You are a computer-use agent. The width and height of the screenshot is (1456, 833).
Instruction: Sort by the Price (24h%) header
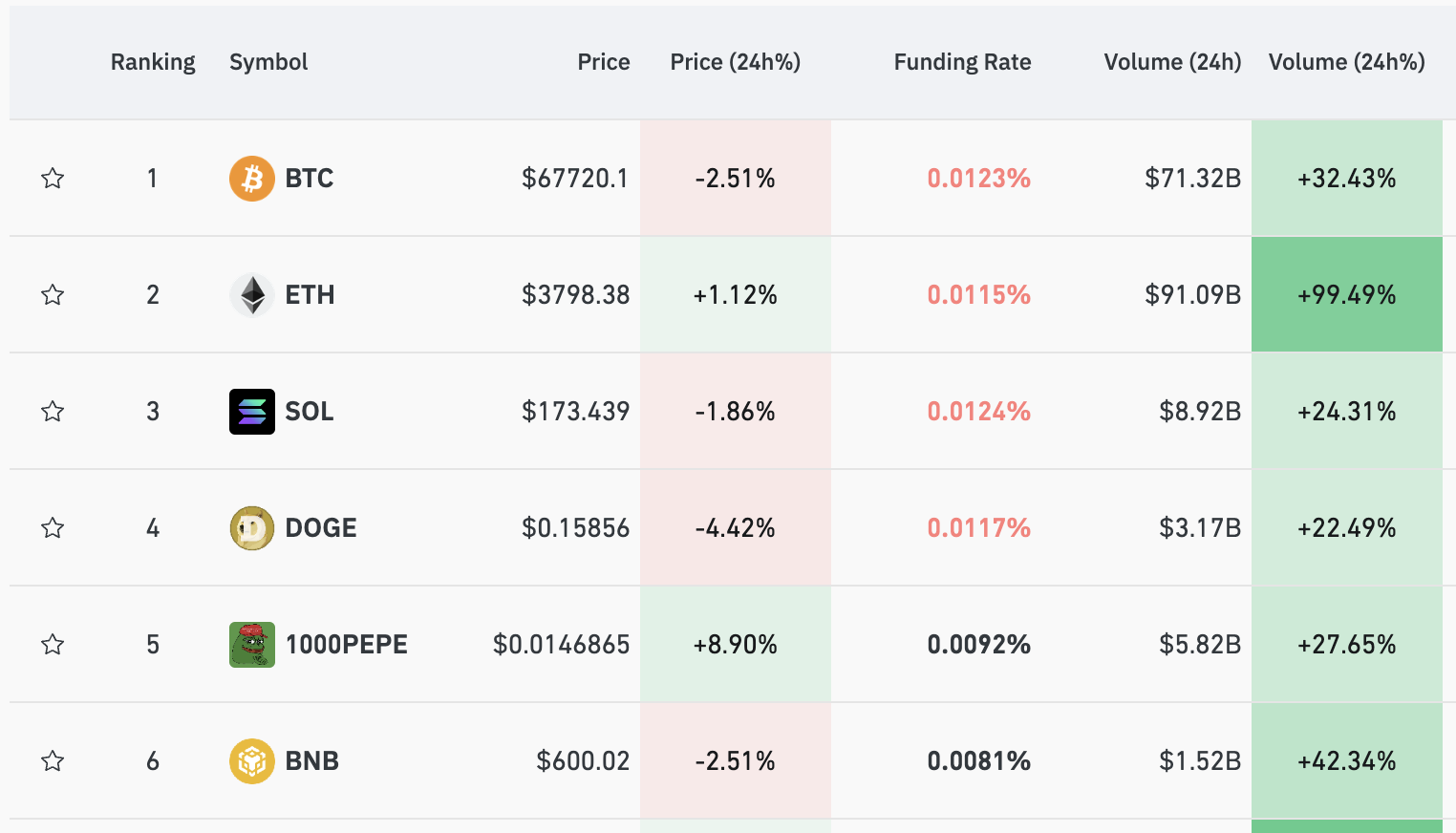[735, 62]
